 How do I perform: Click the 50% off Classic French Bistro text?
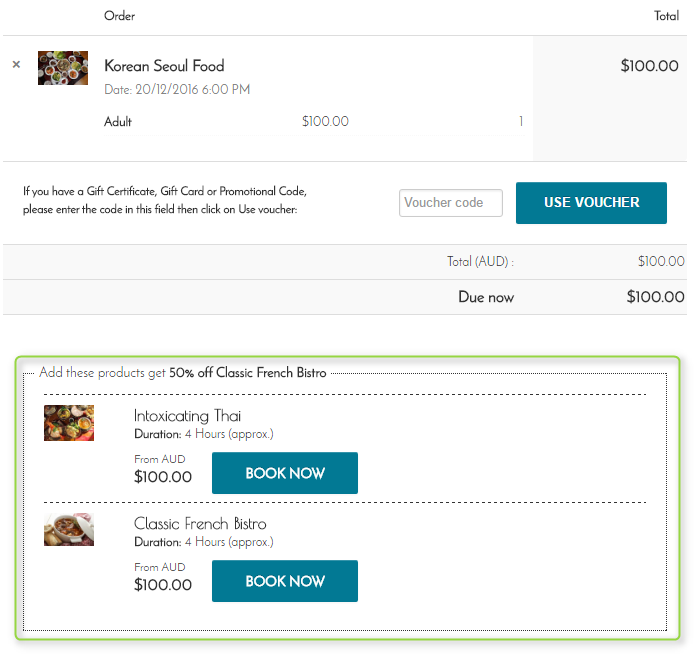click(x=248, y=373)
